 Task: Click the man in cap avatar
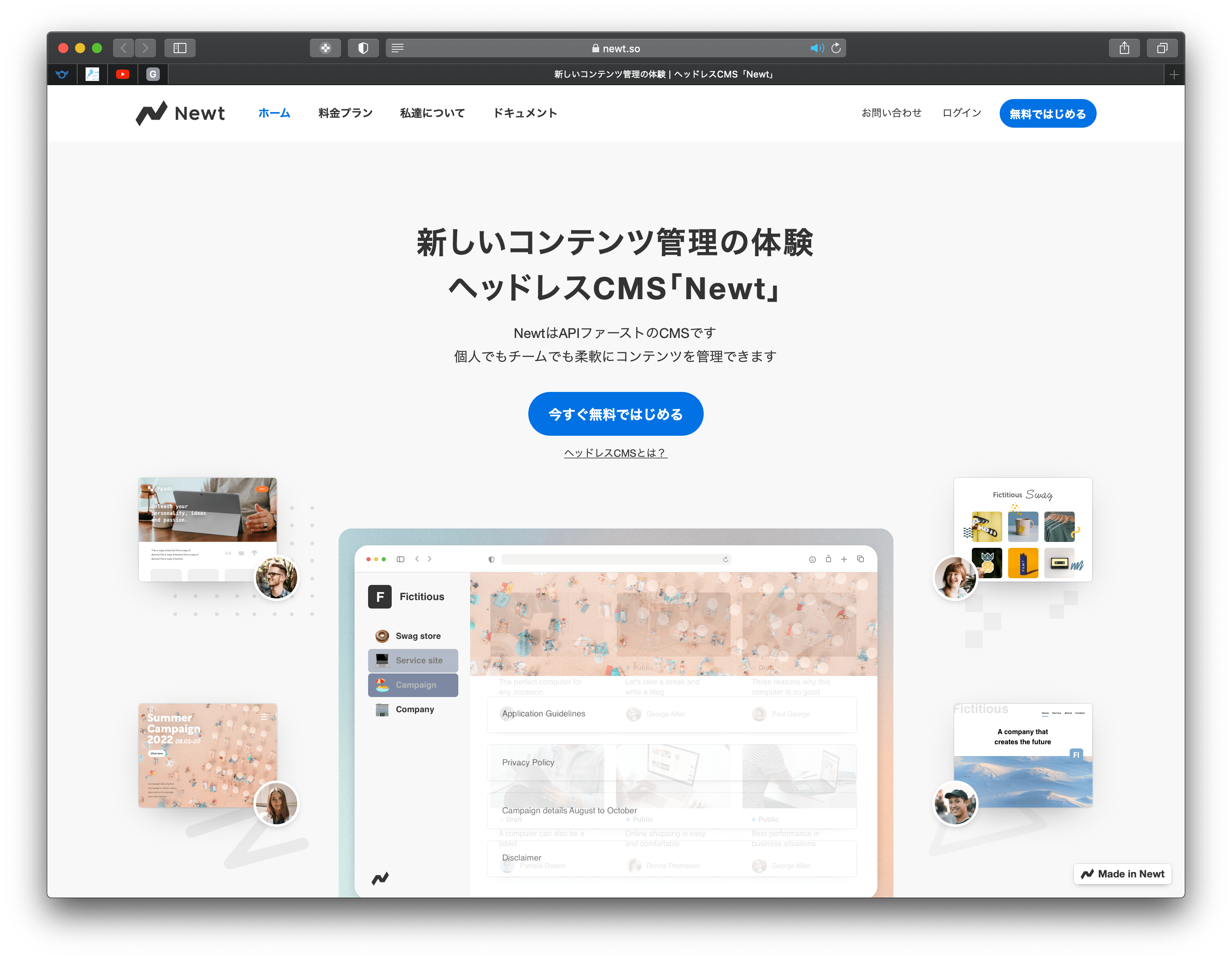pos(955,803)
